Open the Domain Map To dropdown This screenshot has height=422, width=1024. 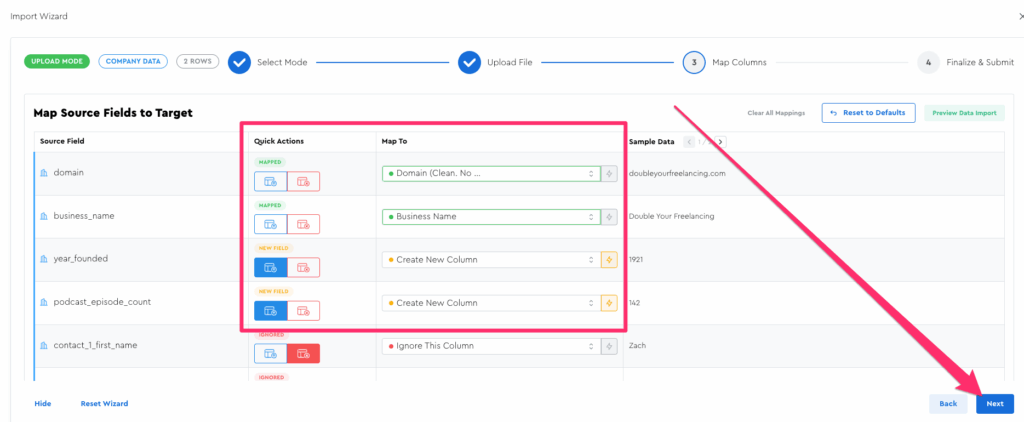click(490, 173)
